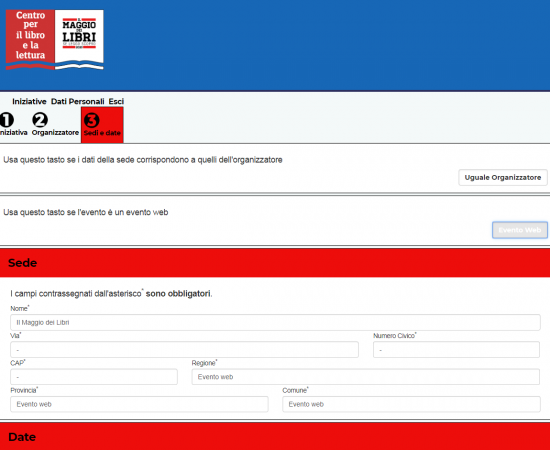The image size is (550, 450).
Task: Focus the Nome input field
Action: (275, 322)
